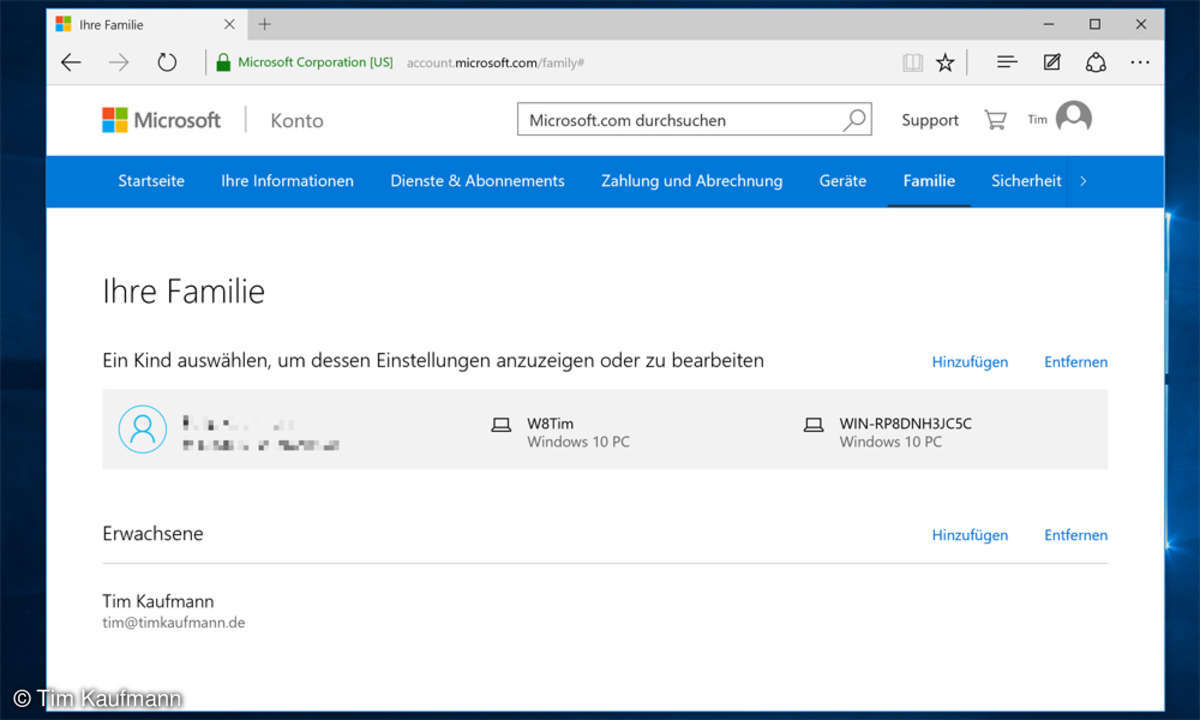This screenshot has height=720, width=1200.
Task: Click the Microsoft logo
Action: tap(161, 120)
